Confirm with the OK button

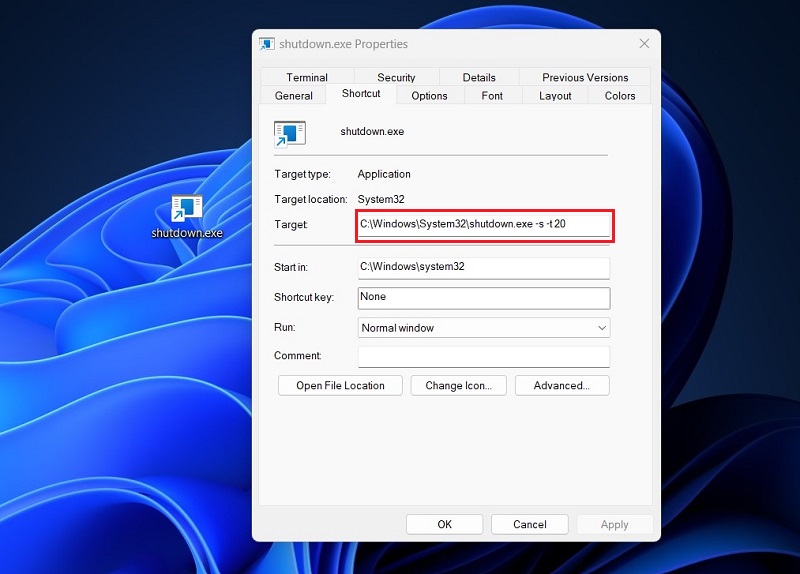(x=444, y=525)
